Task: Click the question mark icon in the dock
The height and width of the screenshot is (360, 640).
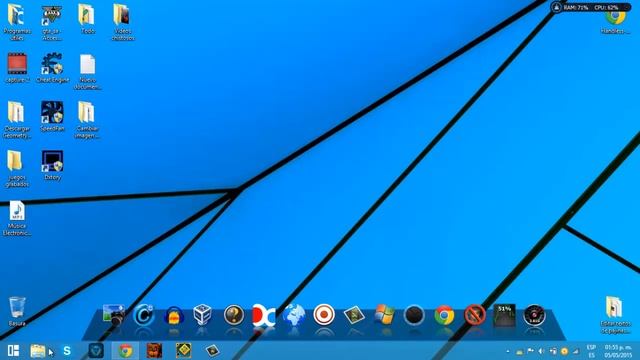Action: tap(234, 315)
